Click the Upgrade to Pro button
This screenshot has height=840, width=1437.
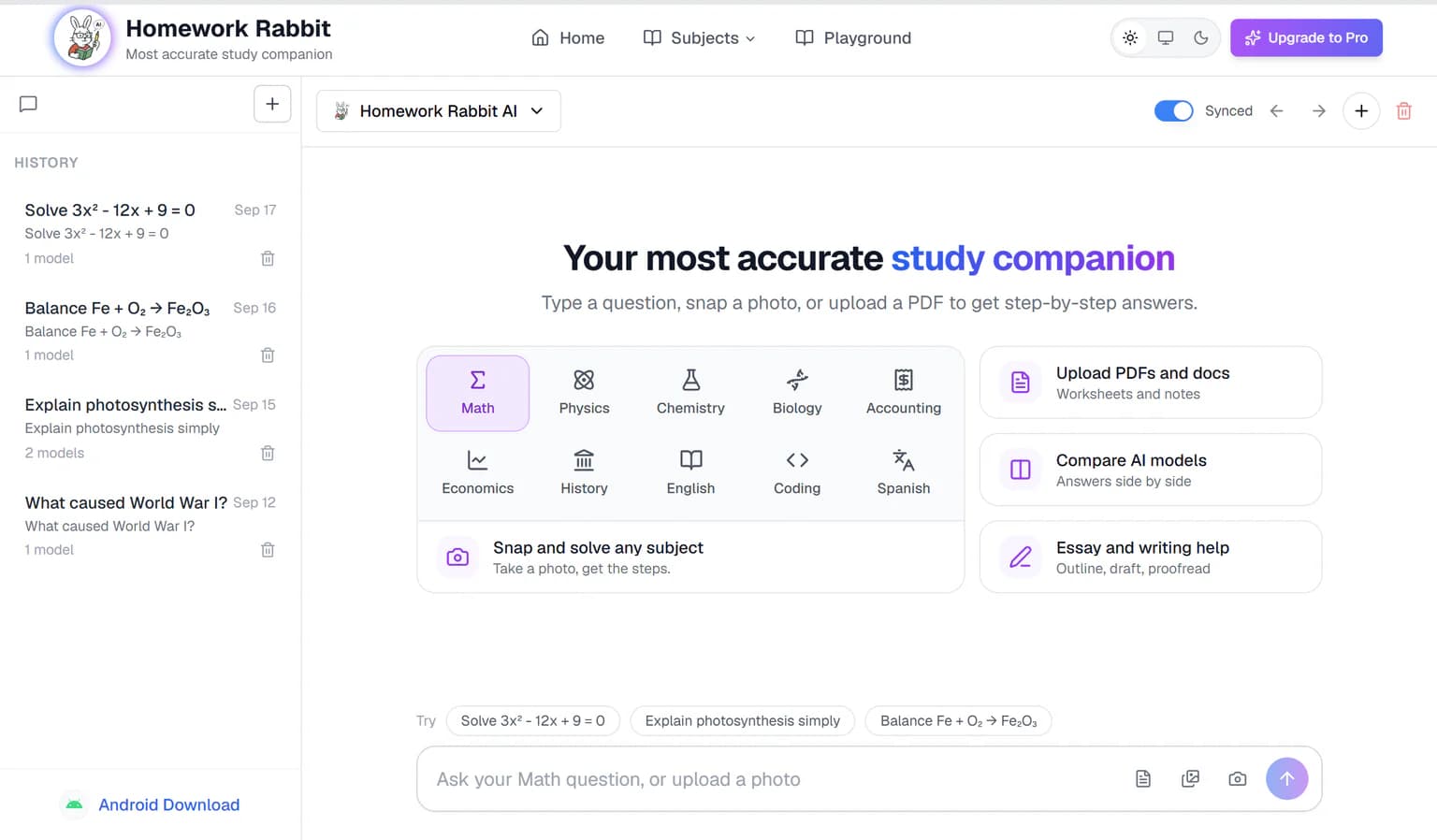click(x=1306, y=38)
